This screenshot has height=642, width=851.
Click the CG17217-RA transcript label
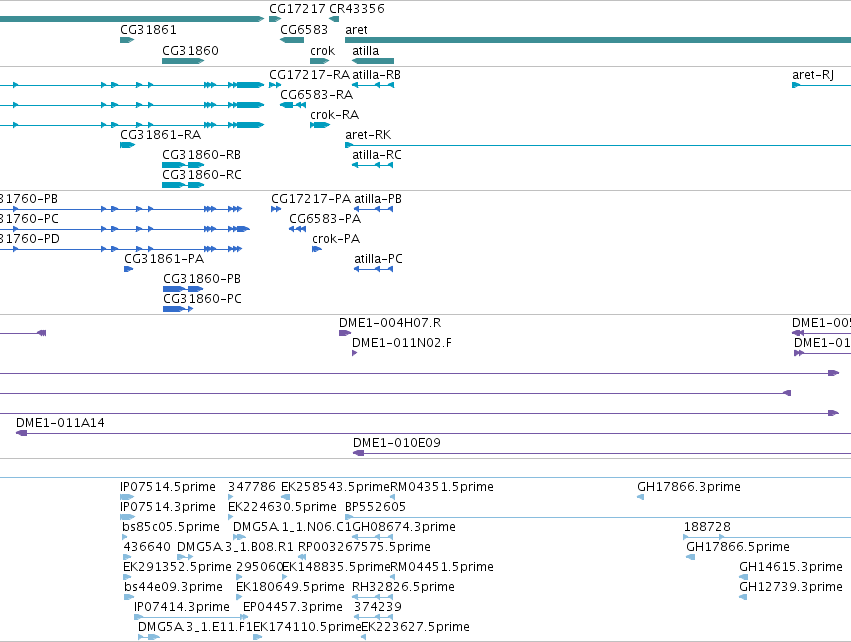309,74
